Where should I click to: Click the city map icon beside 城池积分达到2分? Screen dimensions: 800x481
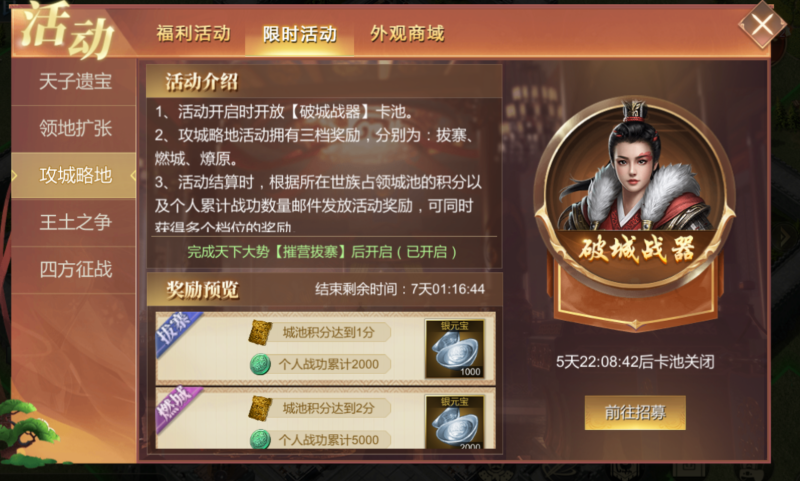pyautogui.click(x=260, y=408)
